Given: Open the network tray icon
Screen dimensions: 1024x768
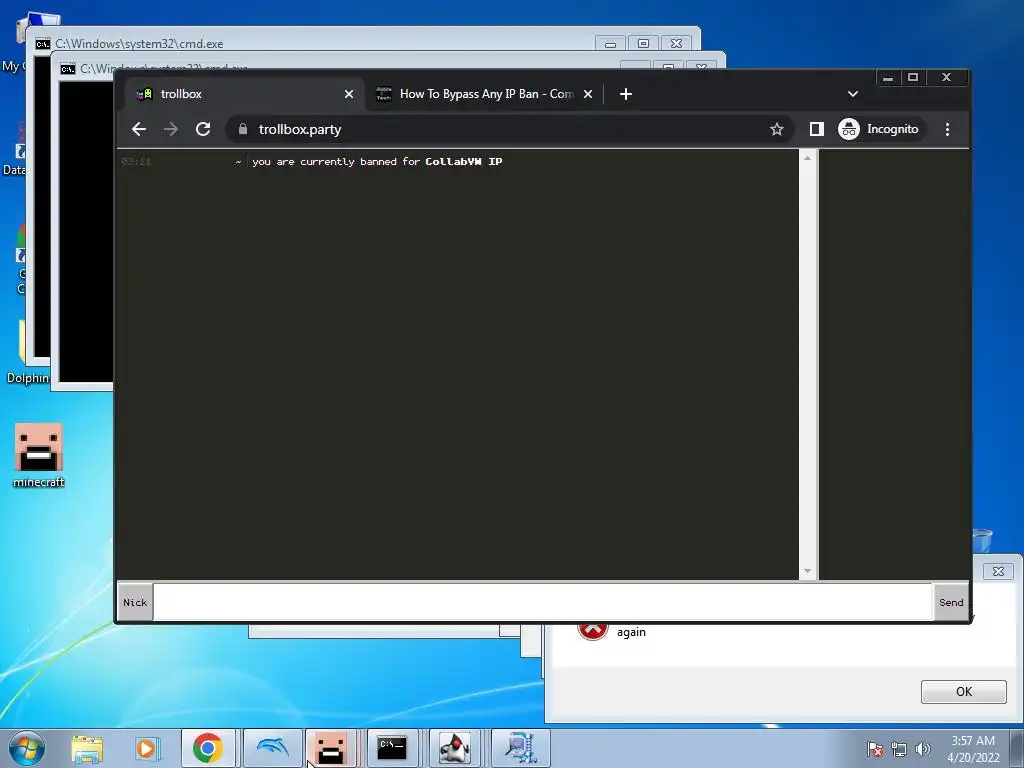Looking at the screenshot, I should click(899, 749).
